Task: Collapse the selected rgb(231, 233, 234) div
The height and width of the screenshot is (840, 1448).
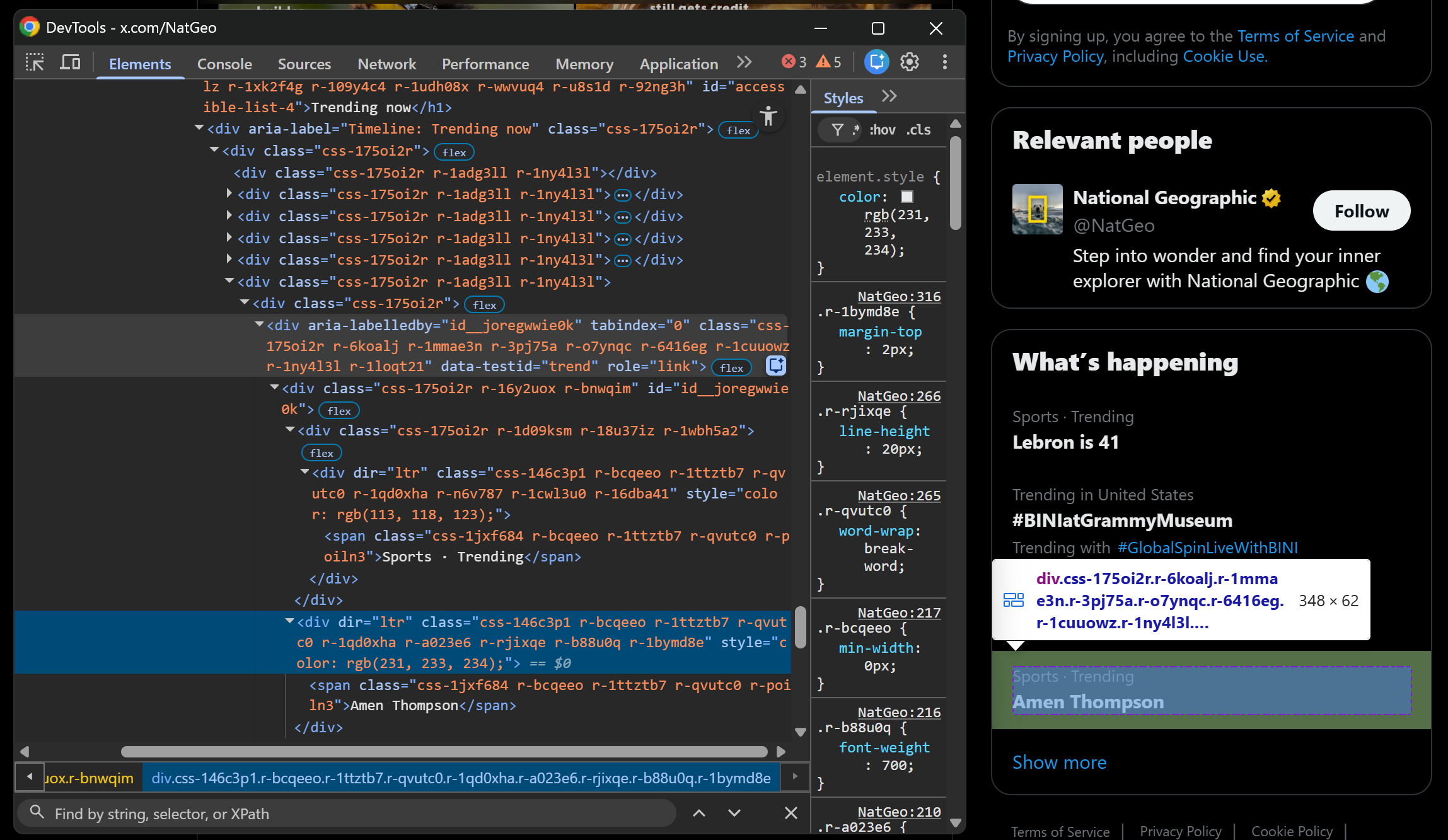Action: click(x=289, y=621)
